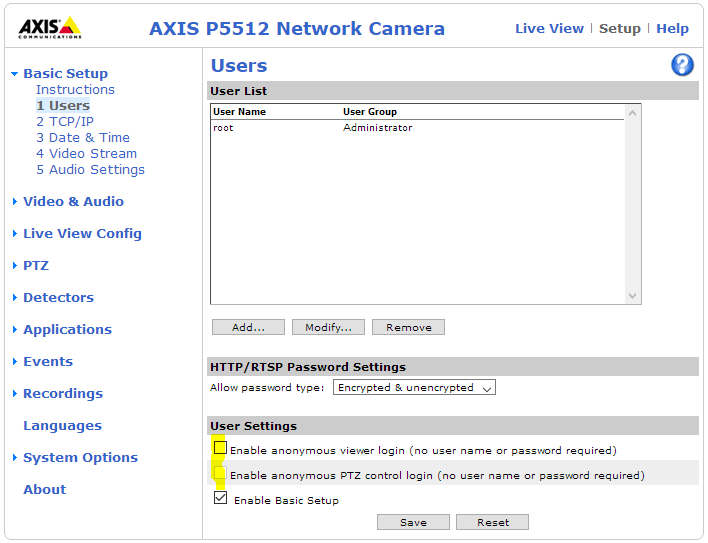This screenshot has height=543, width=708.
Task: Open the Applications menu label
Action: [68, 330]
